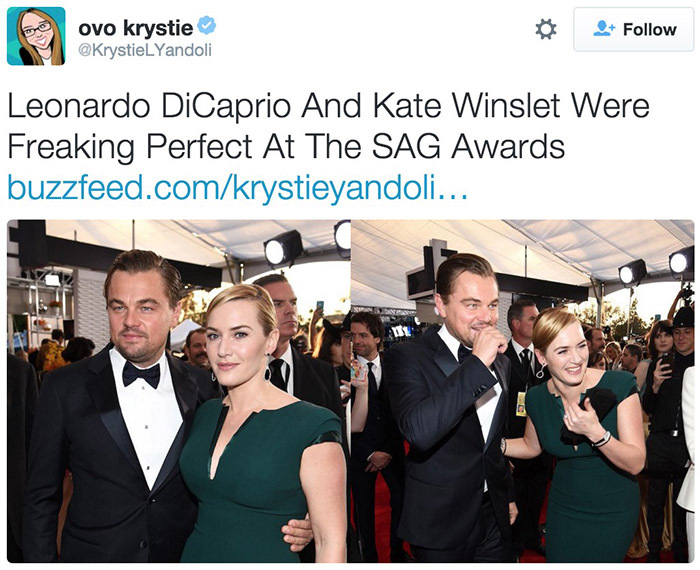Screen dimensions: 700x570
Task: Click the black bow tie in left photo
Action: [x=141, y=374]
